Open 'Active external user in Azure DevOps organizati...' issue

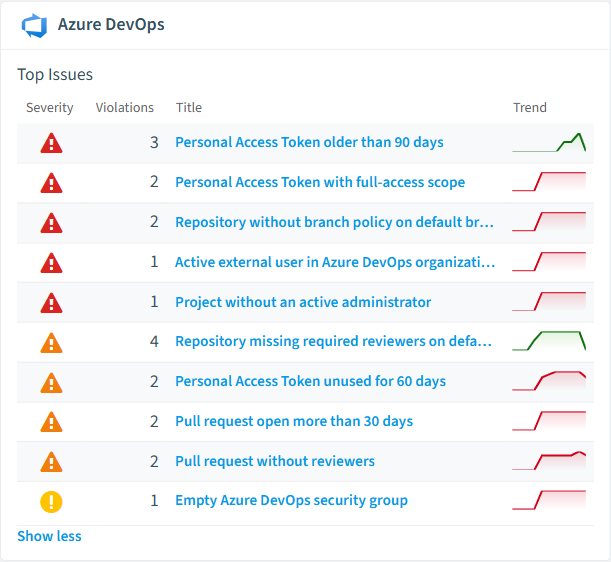(335, 262)
